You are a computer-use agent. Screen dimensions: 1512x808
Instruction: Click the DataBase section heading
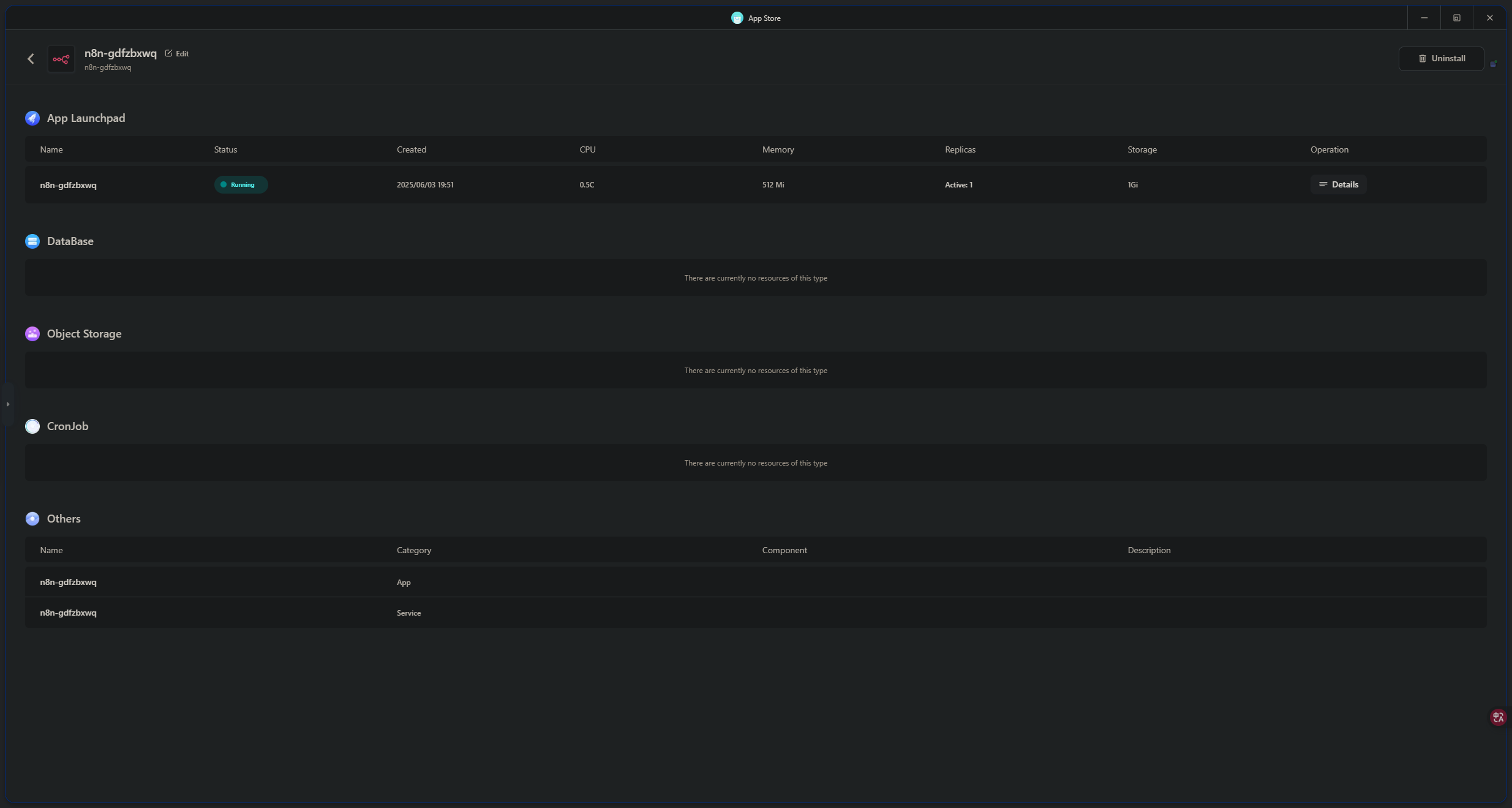pyautogui.click(x=70, y=241)
